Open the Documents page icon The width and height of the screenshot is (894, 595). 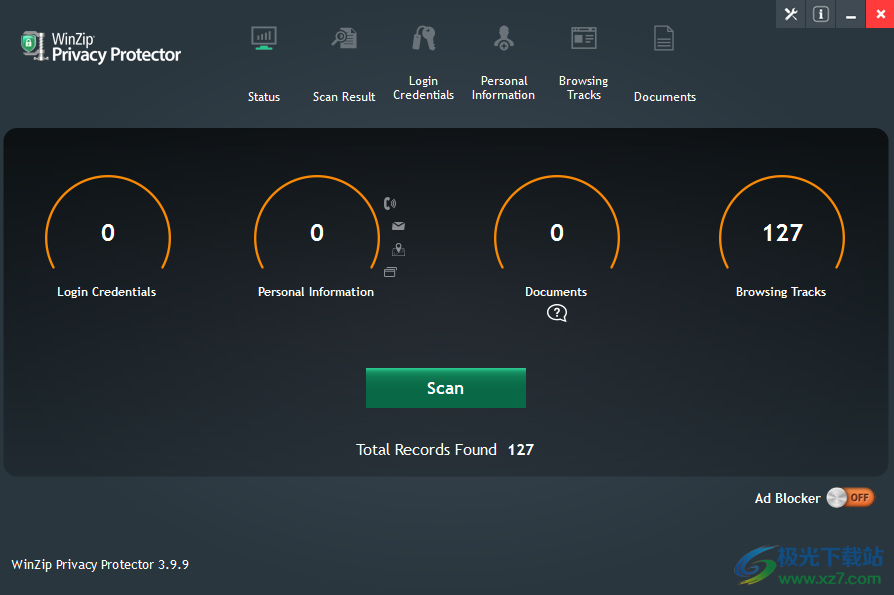[x=664, y=38]
